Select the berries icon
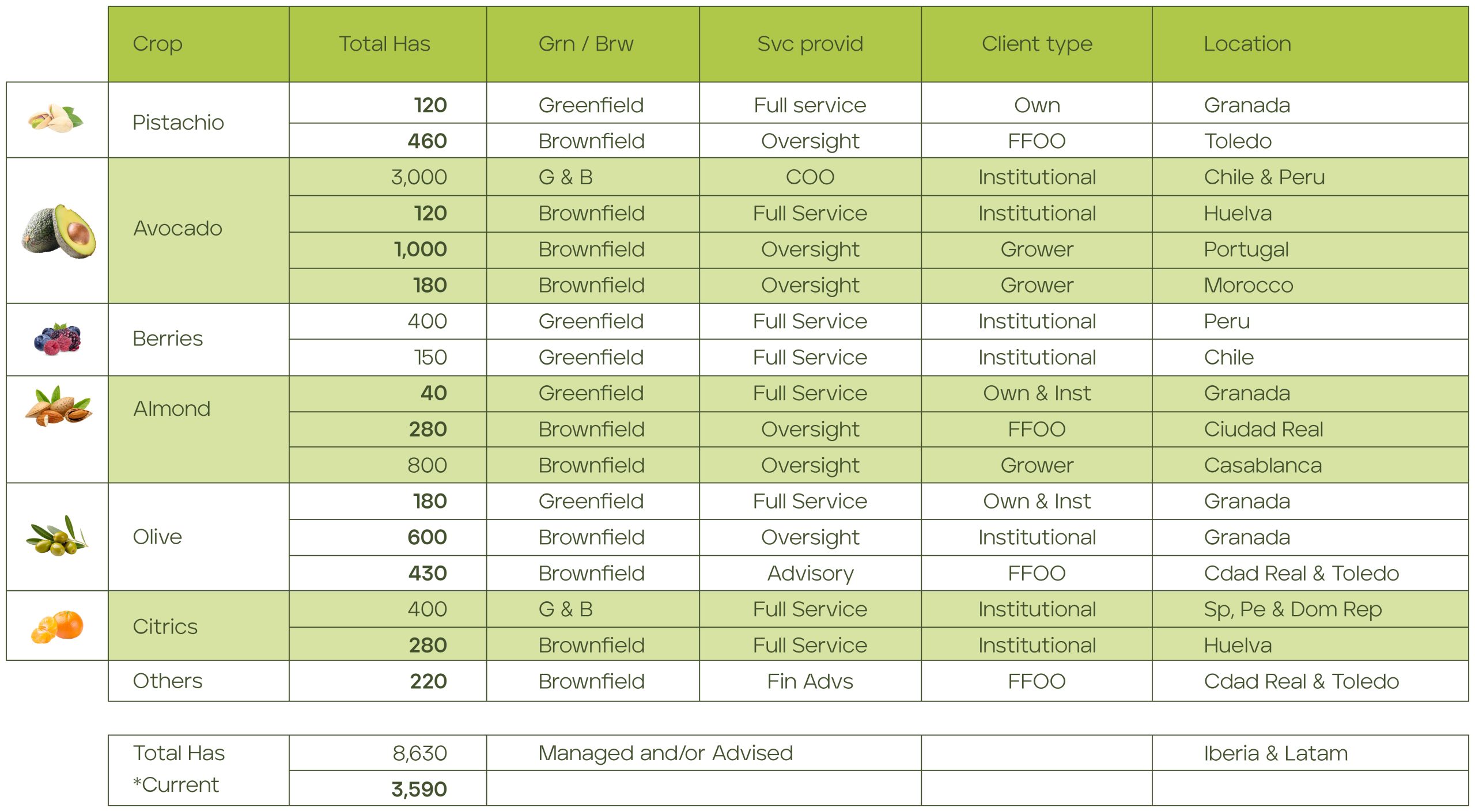Image resolution: width=1475 pixels, height=812 pixels. pos(57,339)
